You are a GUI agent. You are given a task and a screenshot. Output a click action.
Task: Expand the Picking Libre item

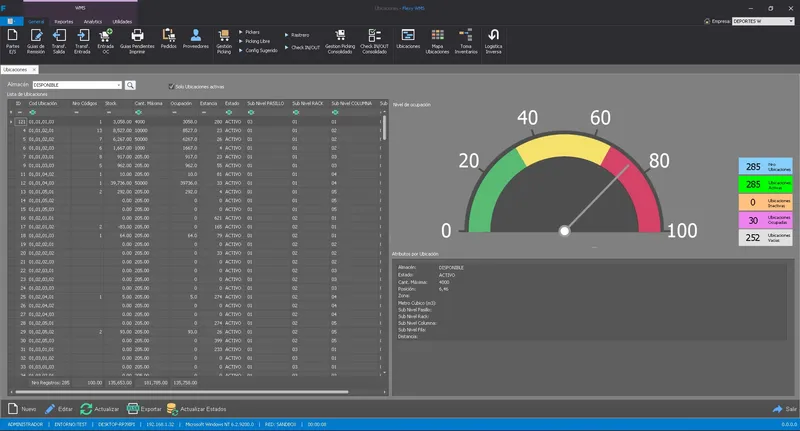254,41
